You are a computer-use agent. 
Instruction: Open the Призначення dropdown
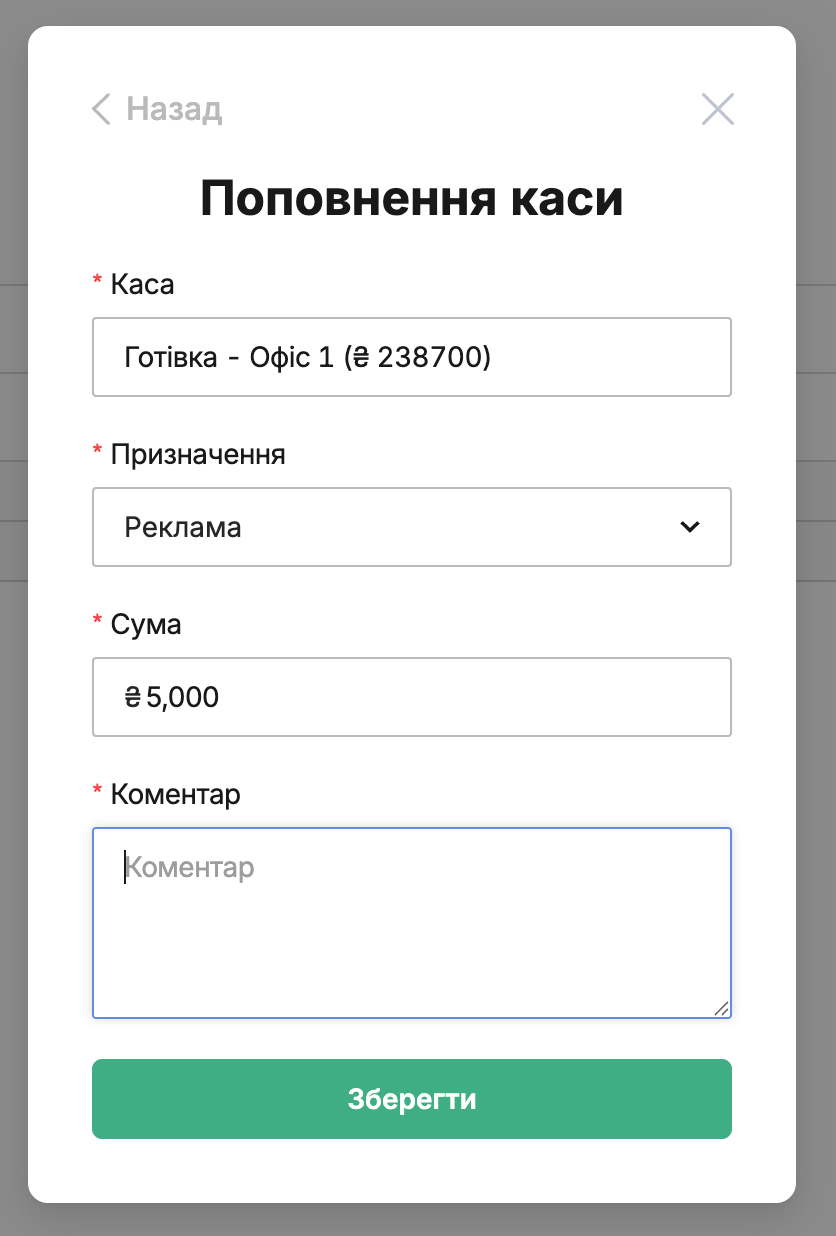pyautogui.click(x=412, y=527)
